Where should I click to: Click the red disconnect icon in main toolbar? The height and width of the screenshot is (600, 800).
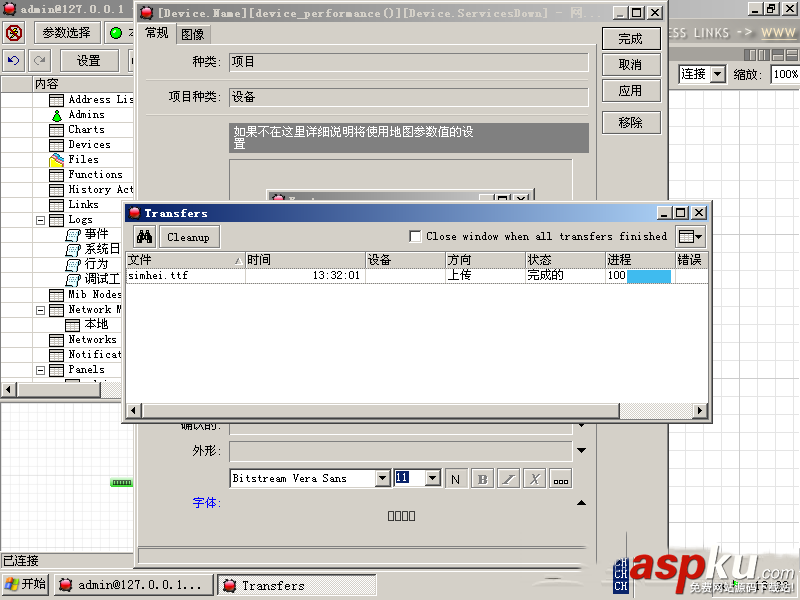point(14,33)
